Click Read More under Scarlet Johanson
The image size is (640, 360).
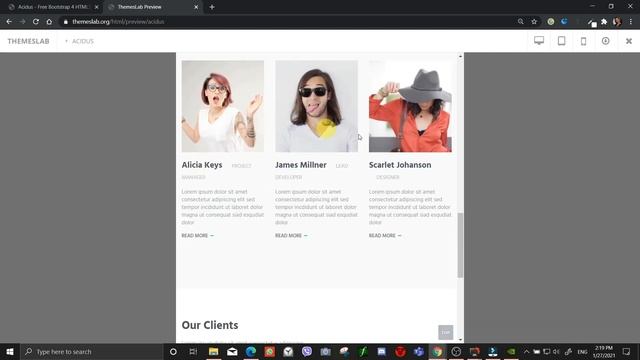[385, 236]
